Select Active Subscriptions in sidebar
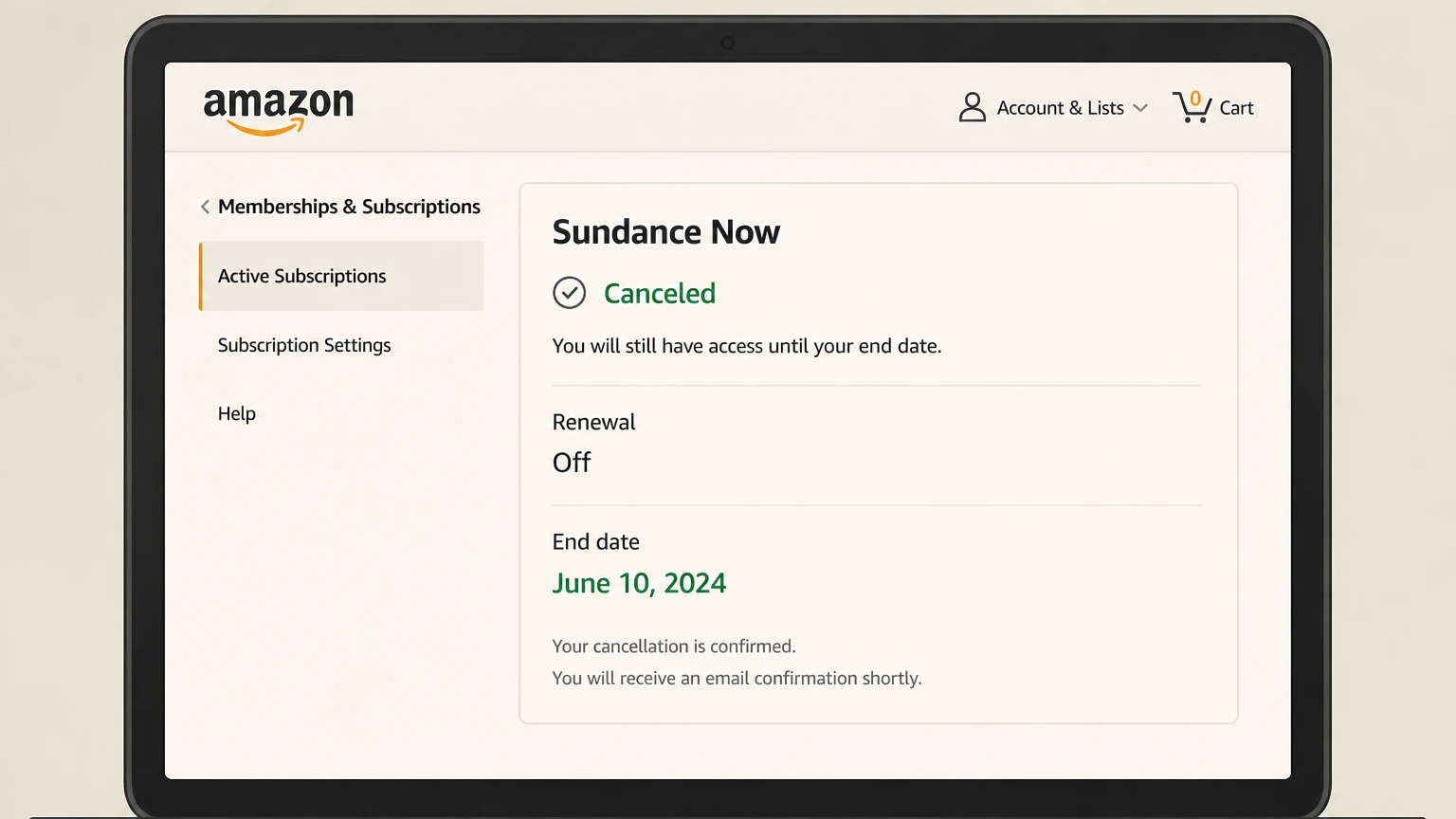The image size is (1456, 819). pyautogui.click(x=341, y=276)
